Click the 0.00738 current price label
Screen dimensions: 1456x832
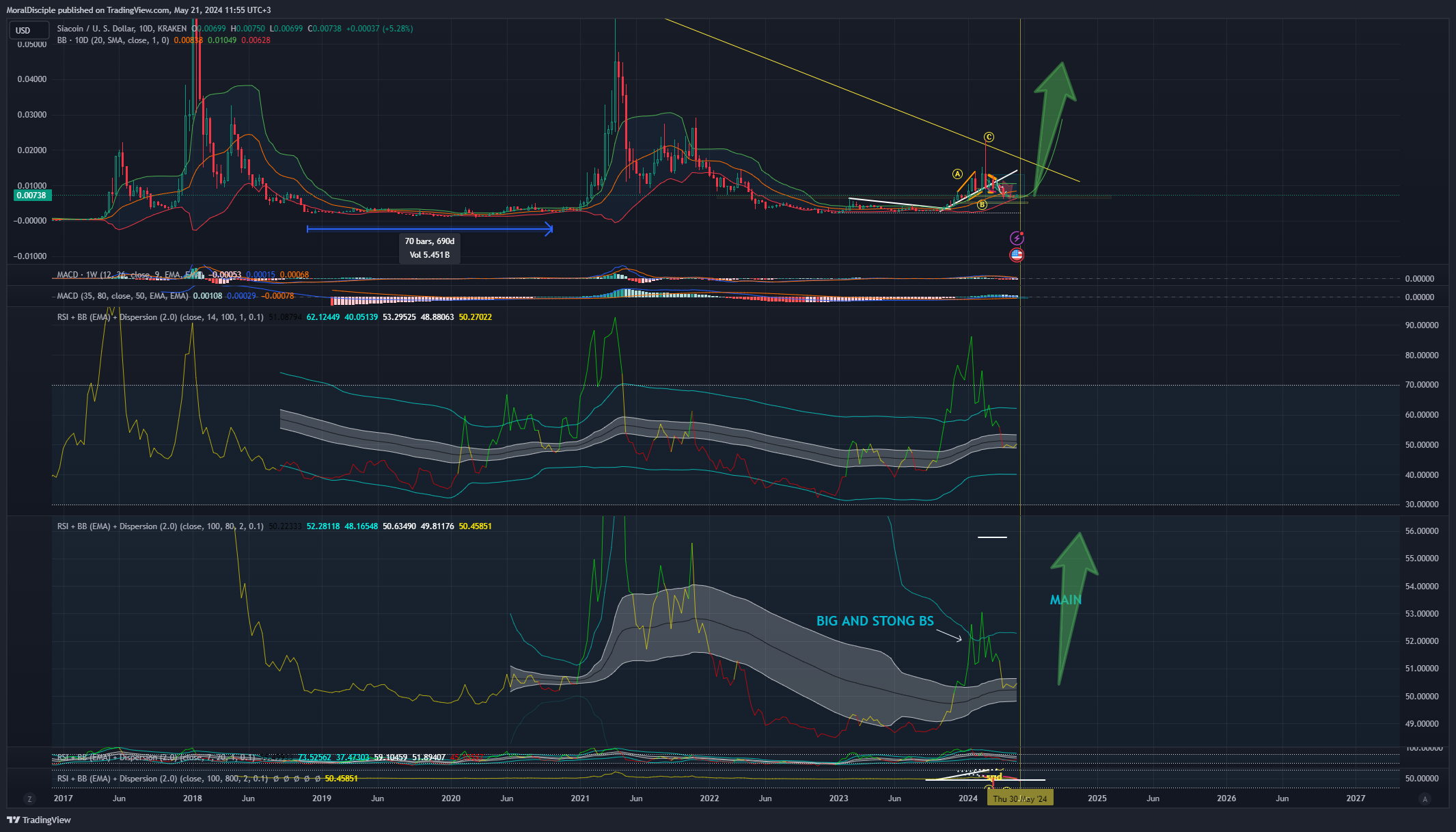click(31, 196)
